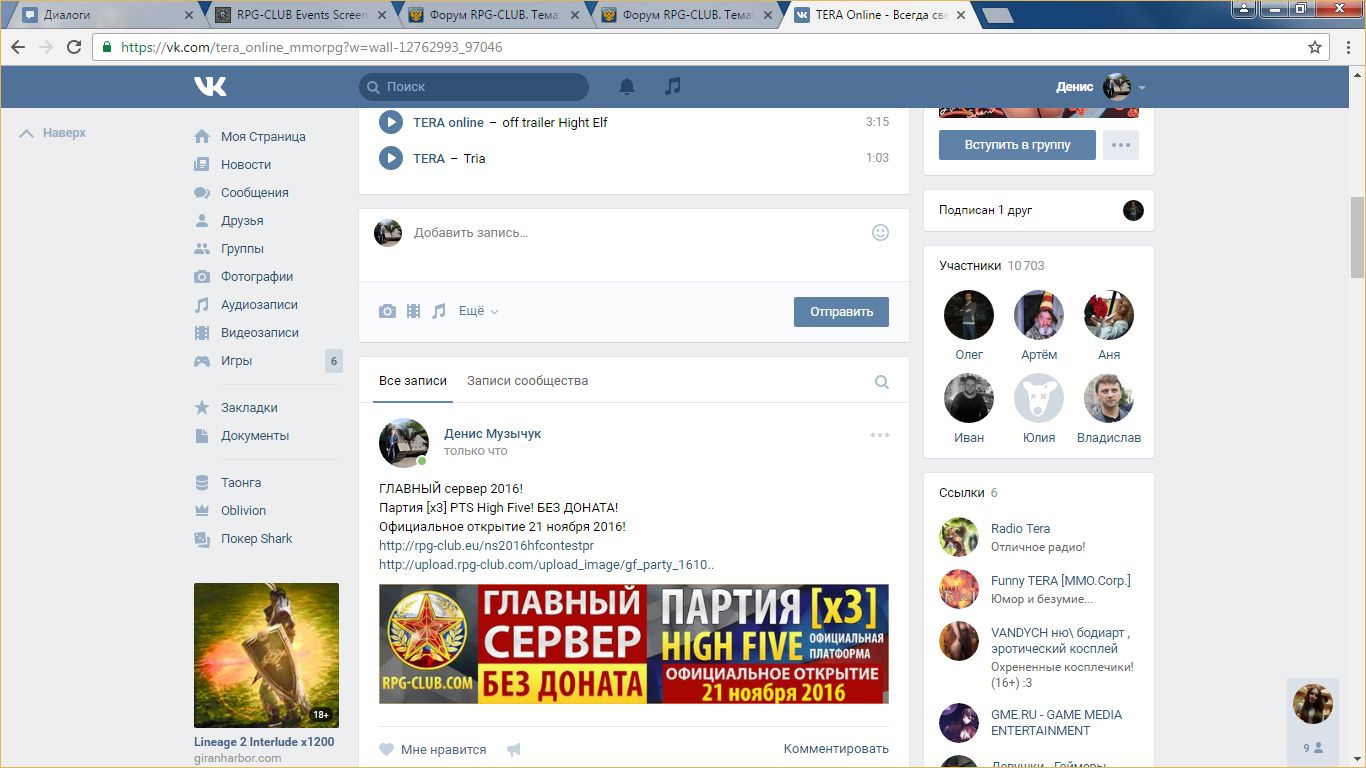Viewport: 1366px width, 768px height.
Task: Click Вступить в группу button
Action: pos(1017,145)
